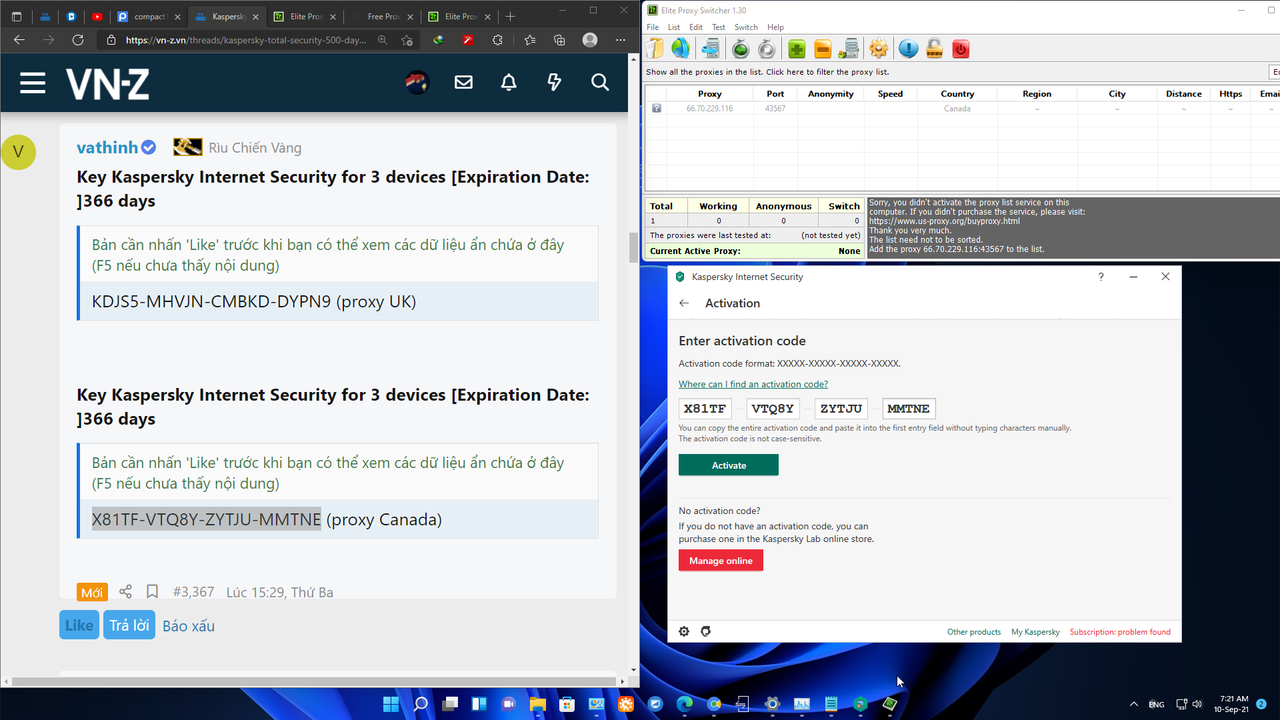Bookmark post #3,367 with the bookmark icon
Image resolution: width=1280 pixels, height=720 pixels.
pos(152,591)
